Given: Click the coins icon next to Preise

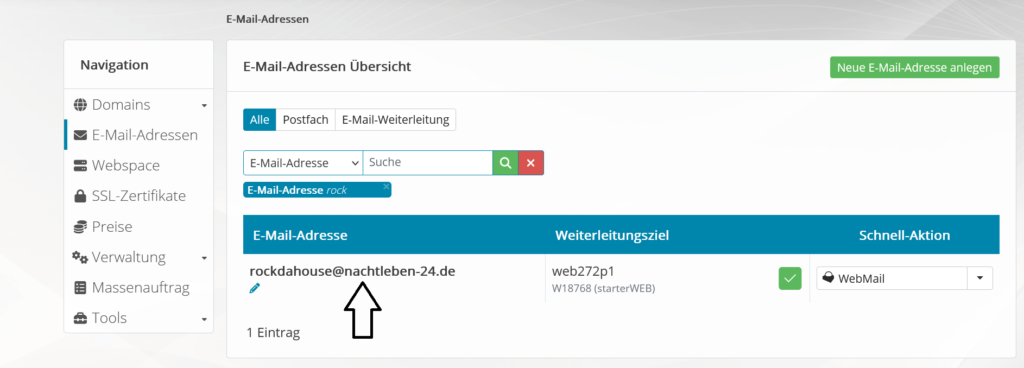Looking at the screenshot, I should (x=80, y=226).
